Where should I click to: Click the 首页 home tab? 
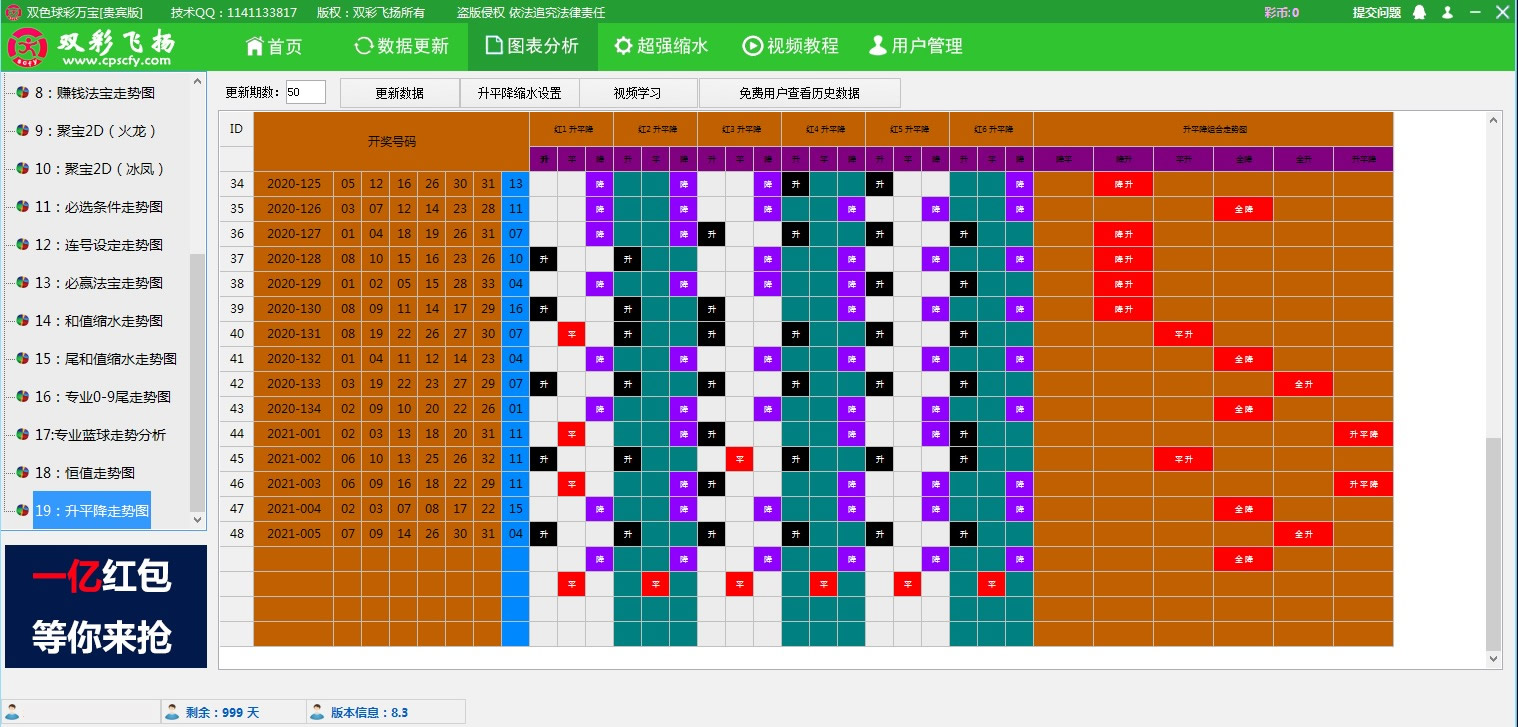tap(273, 46)
